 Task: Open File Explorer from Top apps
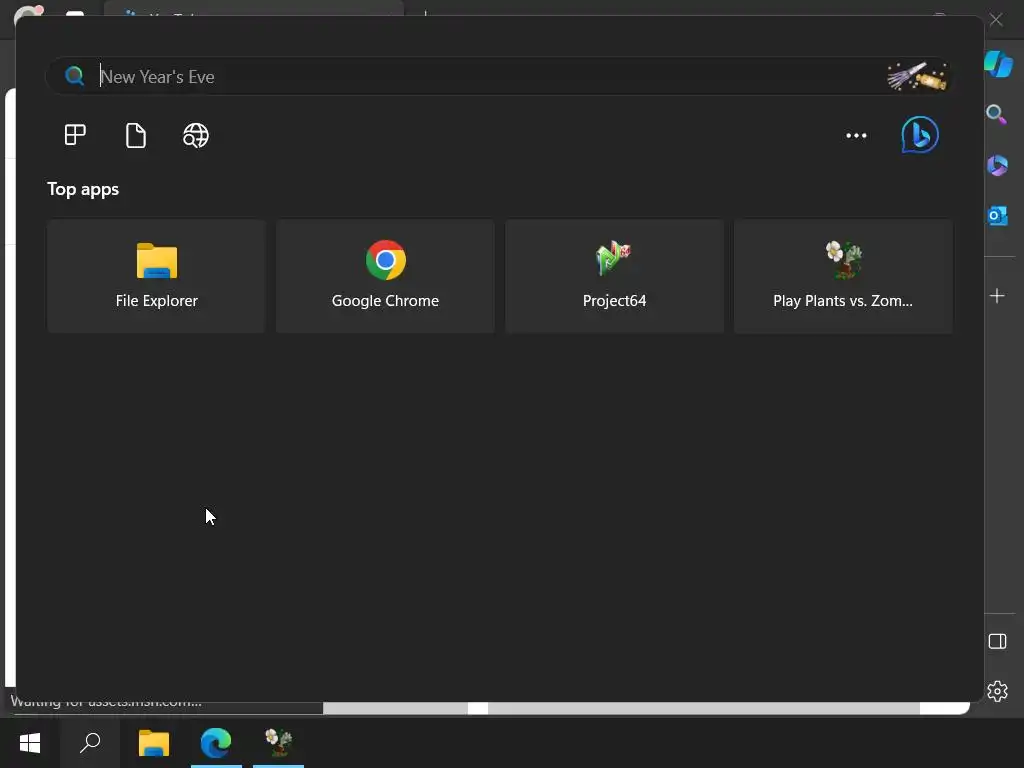click(157, 276)
